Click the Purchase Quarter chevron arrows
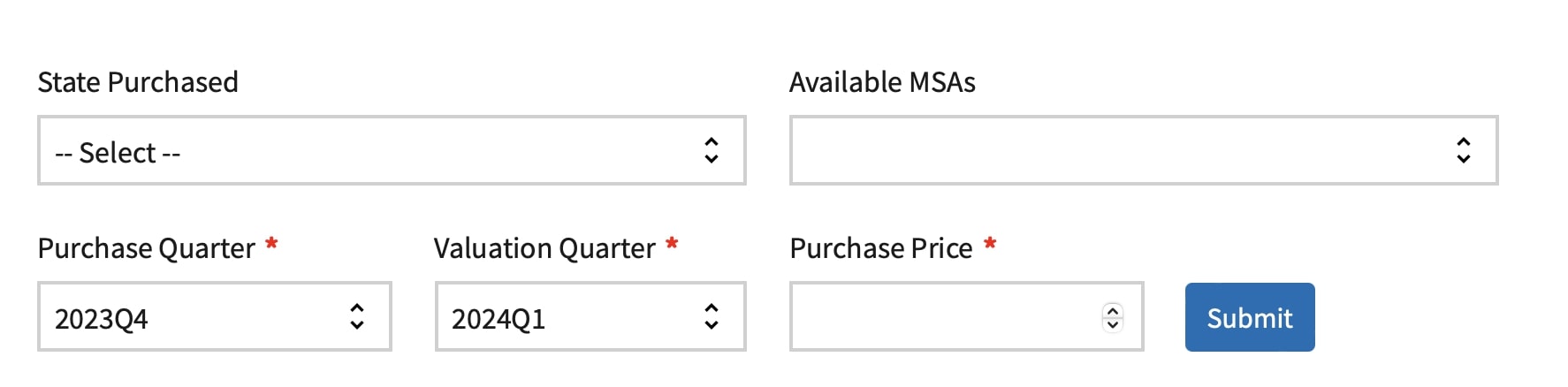This screenshot has height=387, width=1568. [357, 317]
